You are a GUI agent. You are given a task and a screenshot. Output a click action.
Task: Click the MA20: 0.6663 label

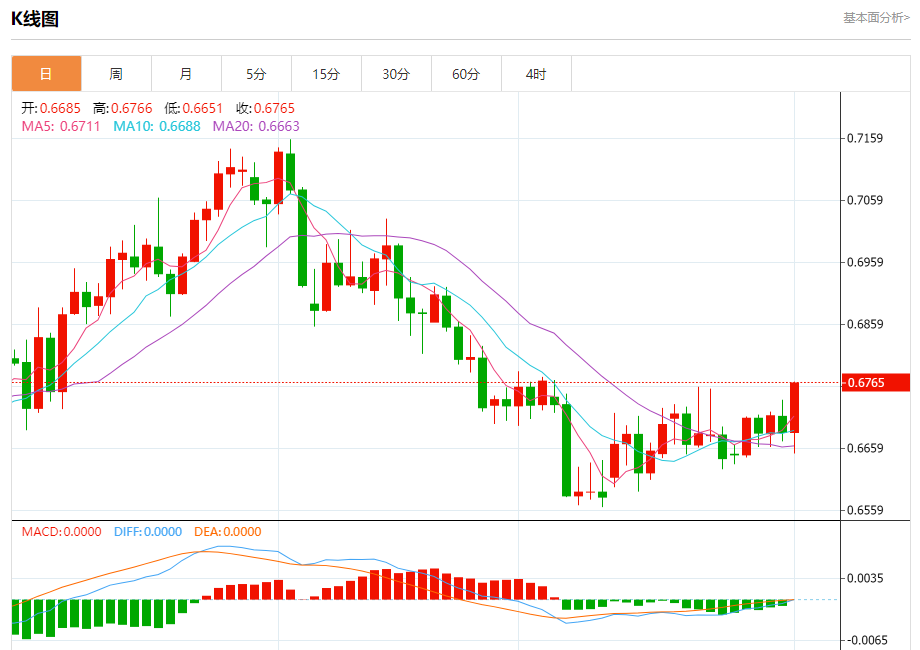256,126
